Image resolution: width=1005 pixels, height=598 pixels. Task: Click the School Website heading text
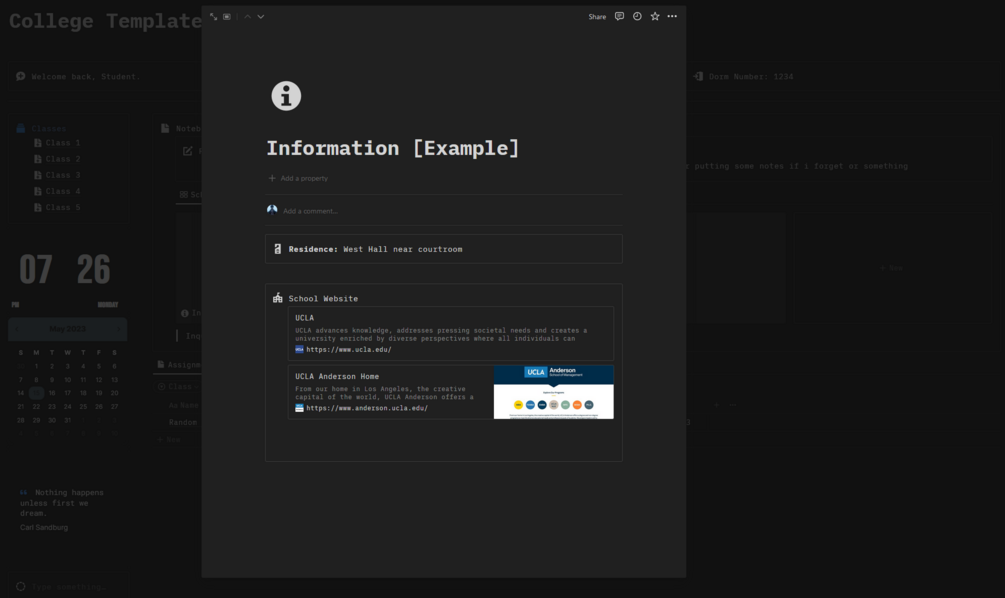323,299
